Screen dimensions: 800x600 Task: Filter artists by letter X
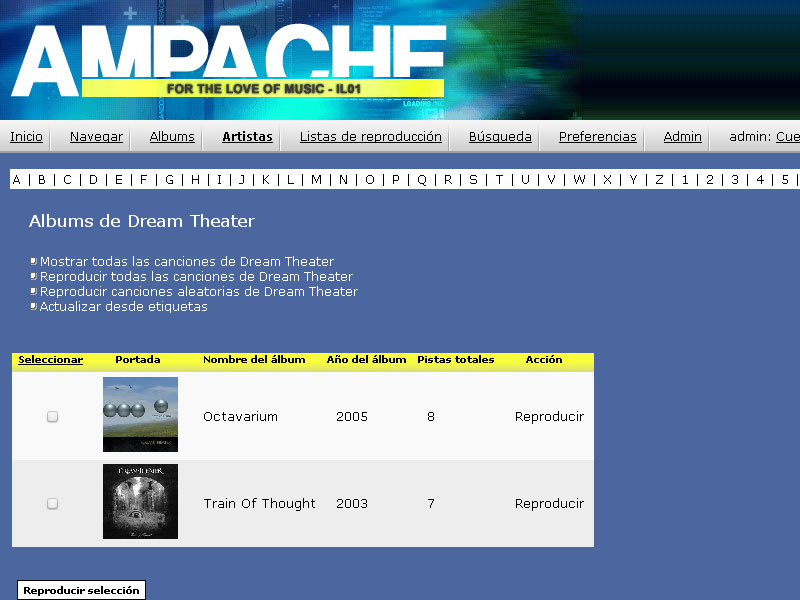[x=607, y=180]
